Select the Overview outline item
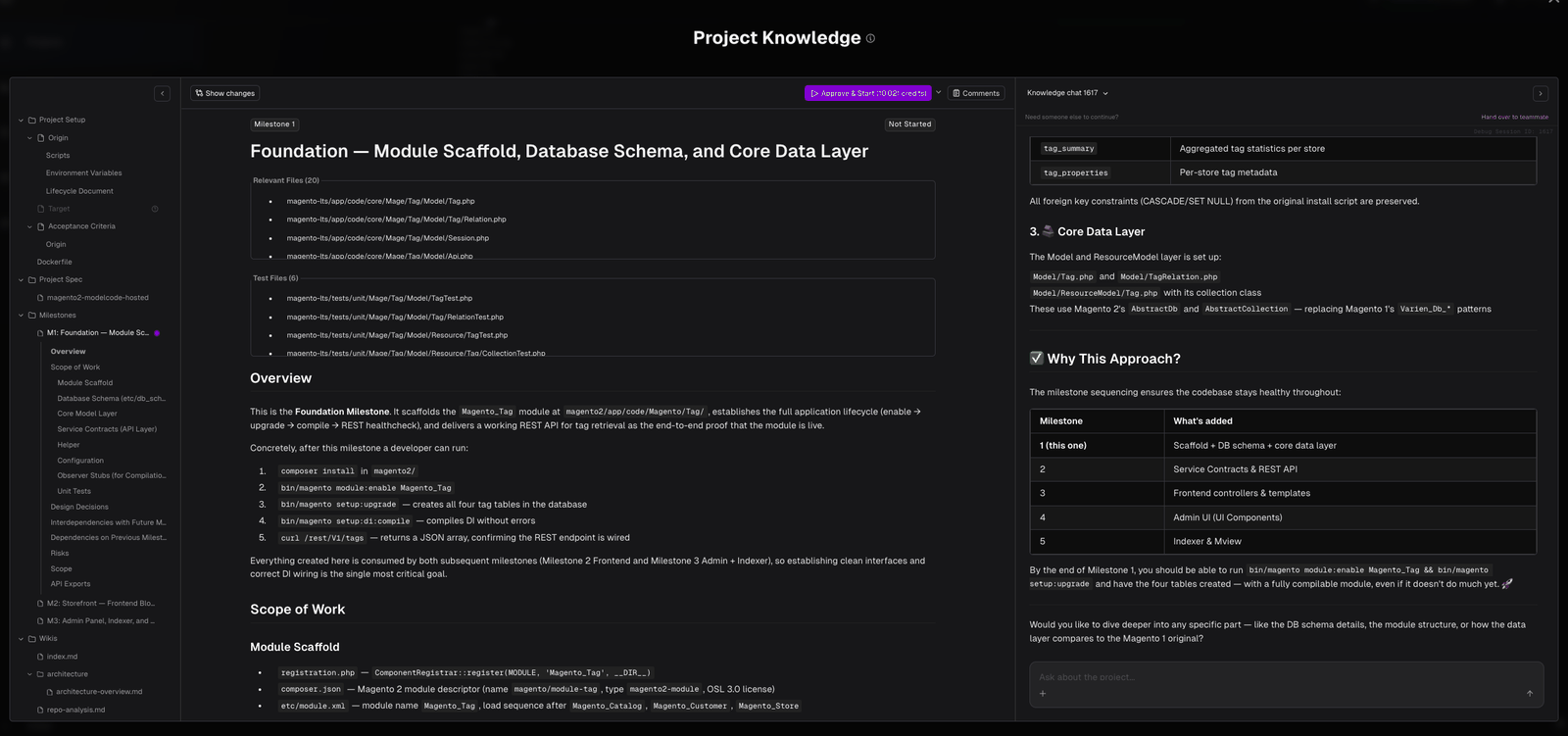This screenshot has height=736, width=1568. (69, 352)
